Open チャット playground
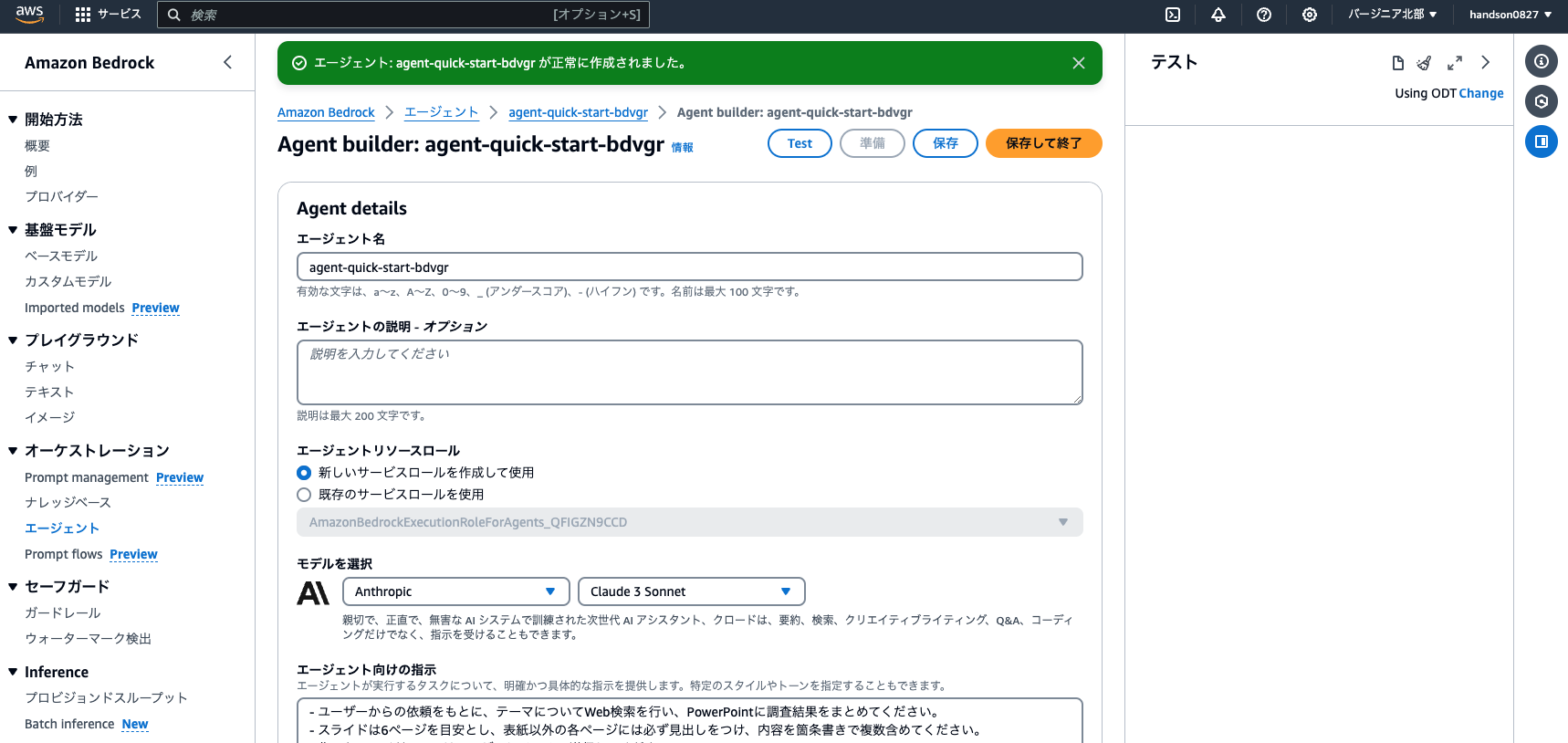Viewport: 1568px width, 743px height. tap(49, 367)
